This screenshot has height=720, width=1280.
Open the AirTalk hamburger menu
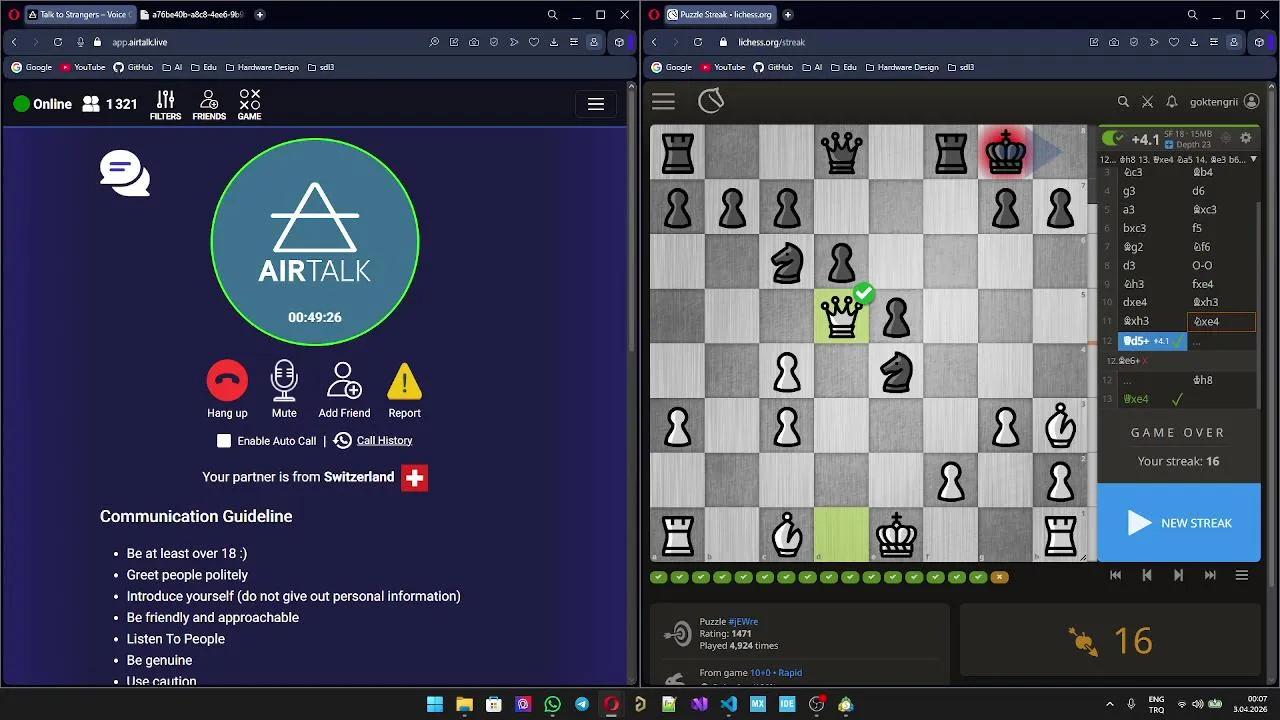[x=596, y=104]
